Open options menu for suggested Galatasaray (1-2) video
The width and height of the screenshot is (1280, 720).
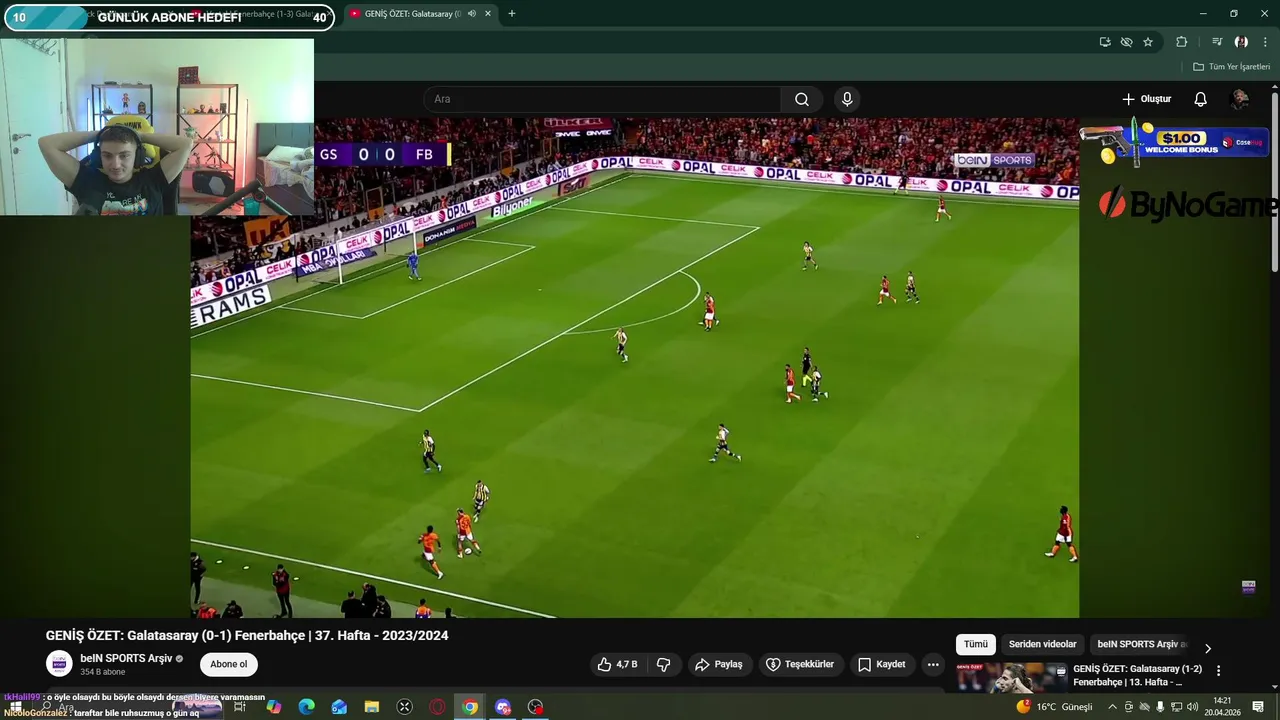[1218, 670]
